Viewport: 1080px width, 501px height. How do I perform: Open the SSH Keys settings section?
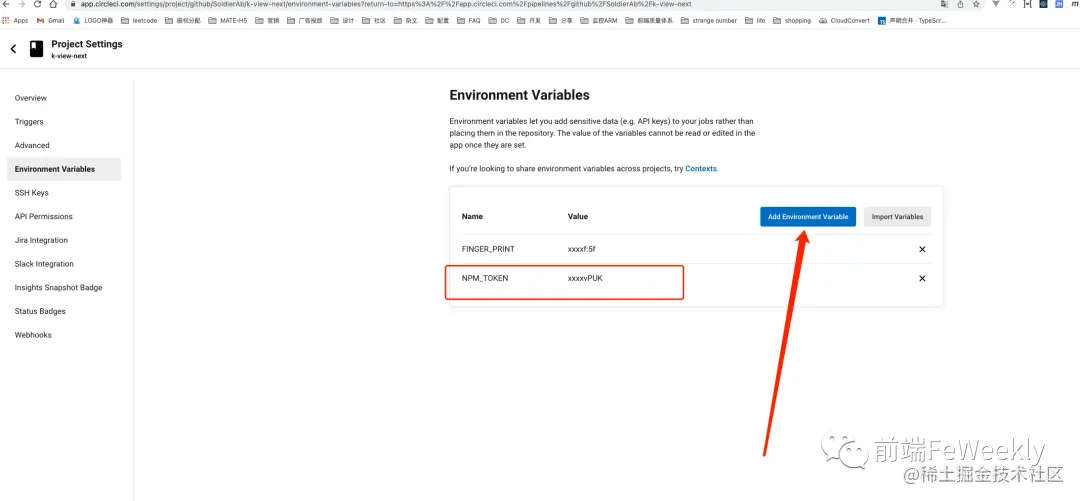pyautogui.click(x=32, y=193)
